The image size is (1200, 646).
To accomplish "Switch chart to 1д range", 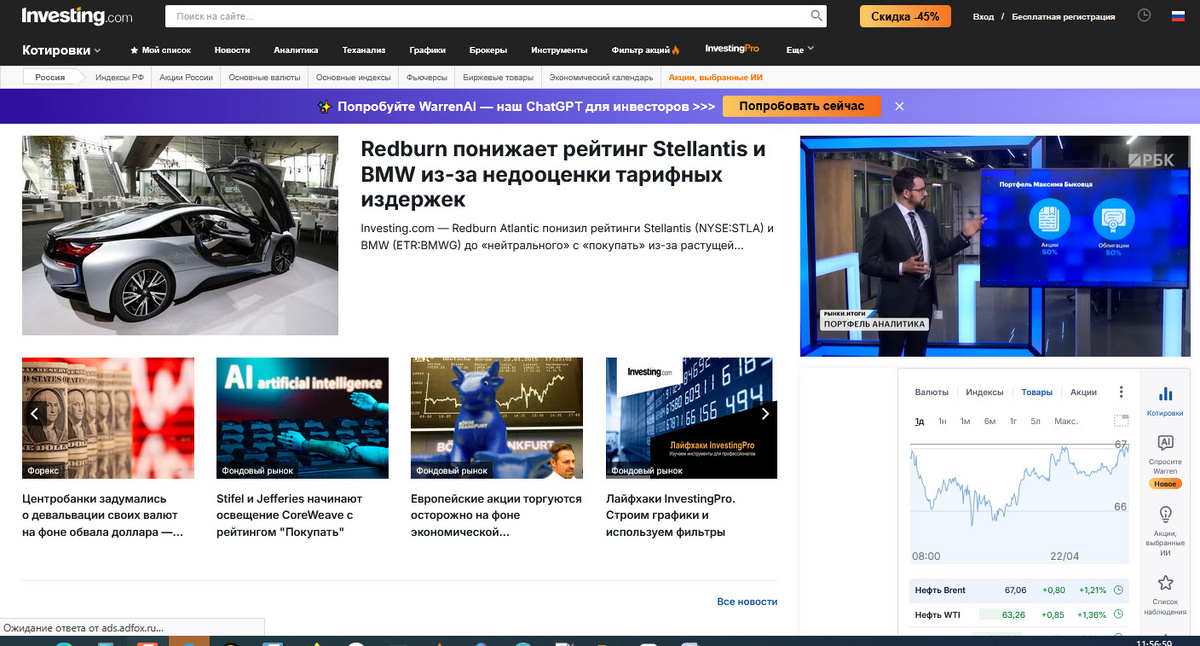I will pos(919,421).
